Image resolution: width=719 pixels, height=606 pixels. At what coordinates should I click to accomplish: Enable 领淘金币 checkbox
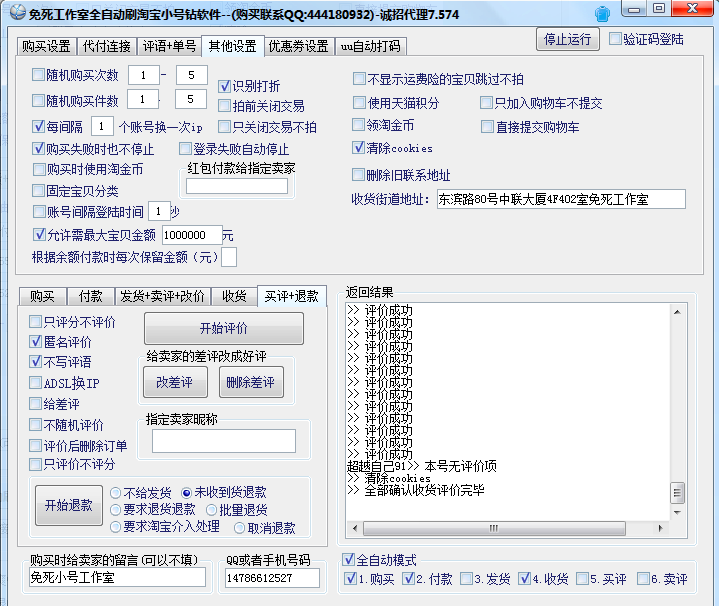coord(358,124)
